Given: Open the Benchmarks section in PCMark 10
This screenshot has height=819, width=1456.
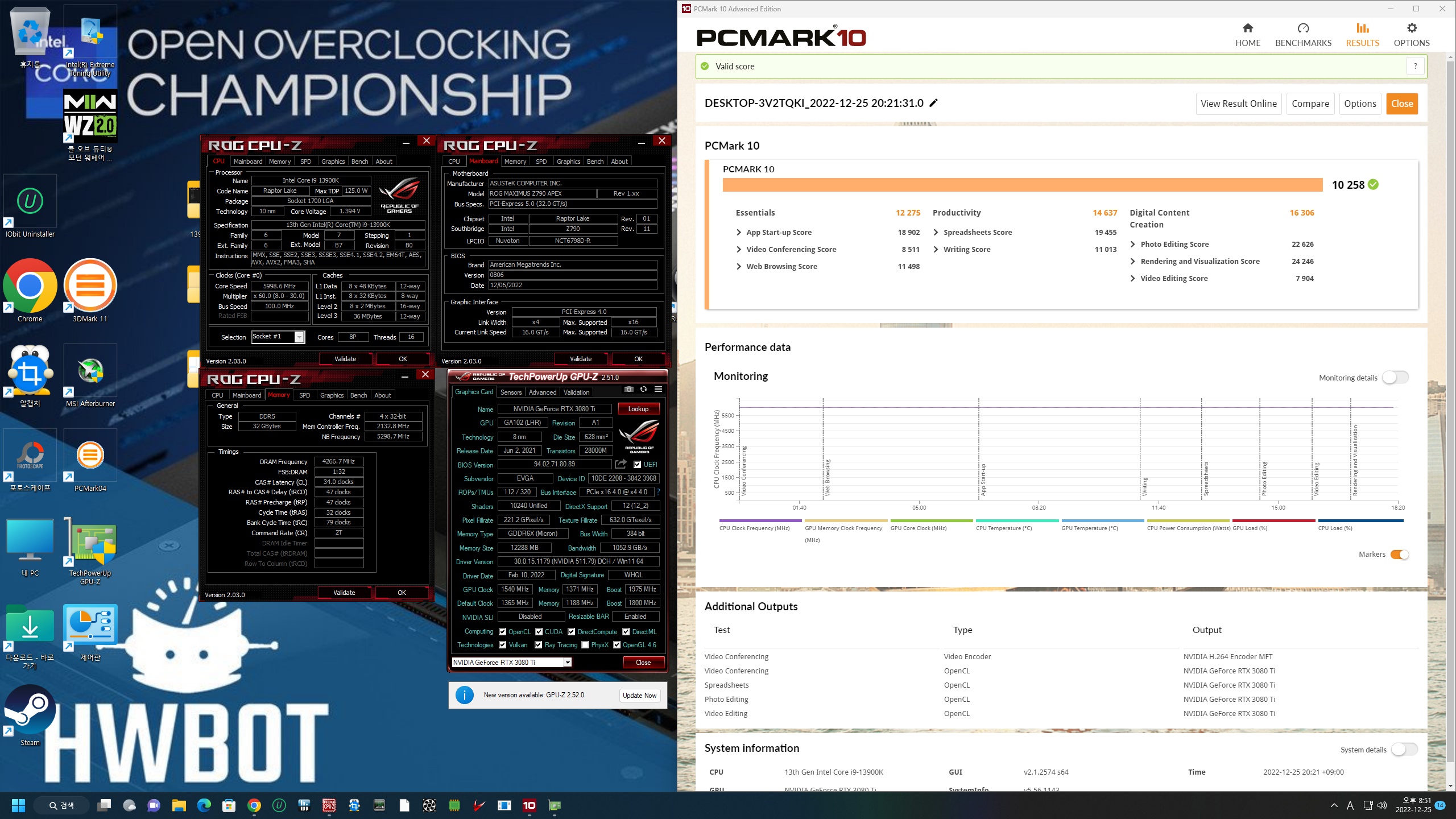Looking at the screenshot, I should pyautogui.click(x=1303, y=35).
